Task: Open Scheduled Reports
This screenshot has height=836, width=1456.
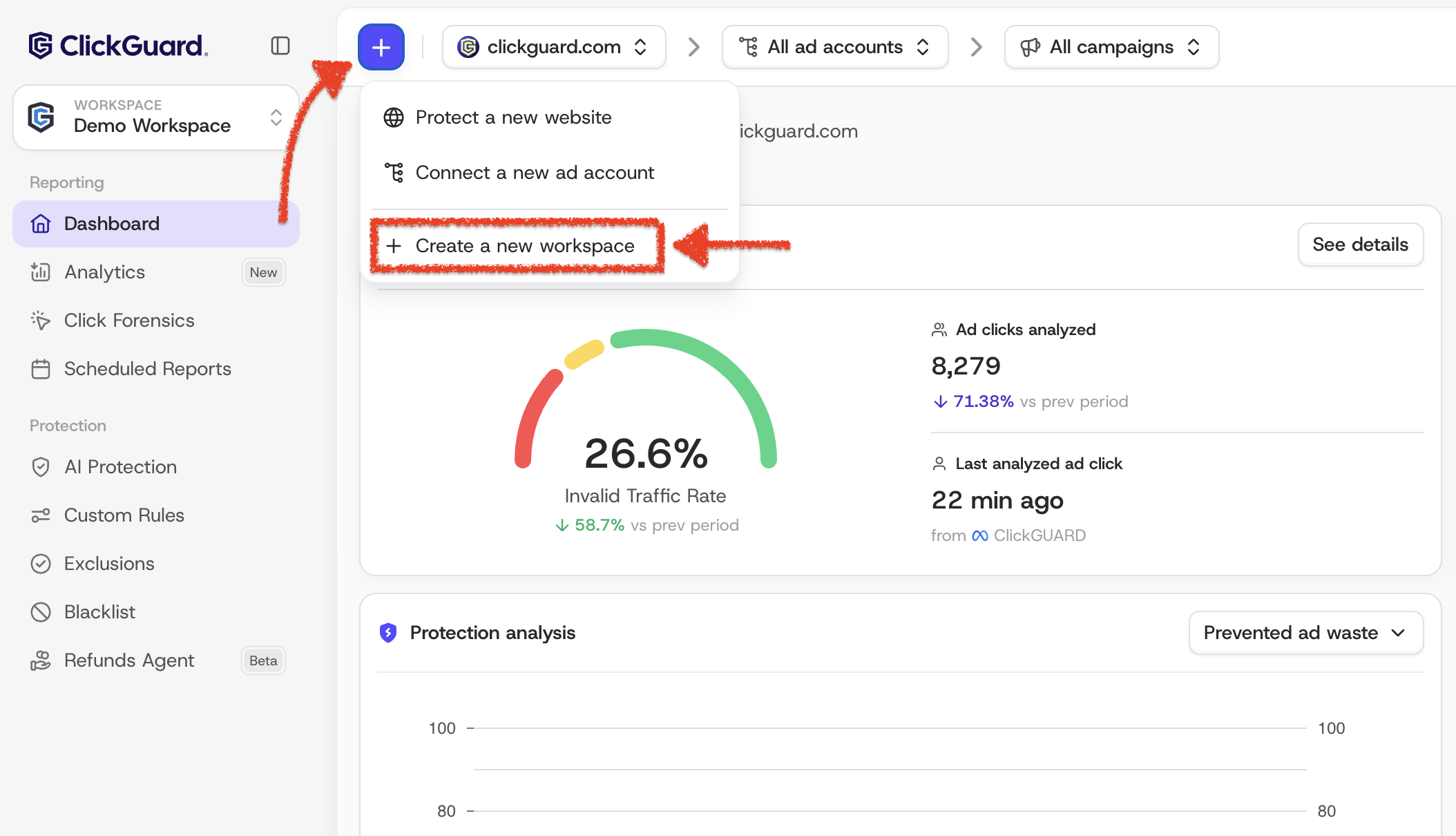Action: (x=156, y=369)
